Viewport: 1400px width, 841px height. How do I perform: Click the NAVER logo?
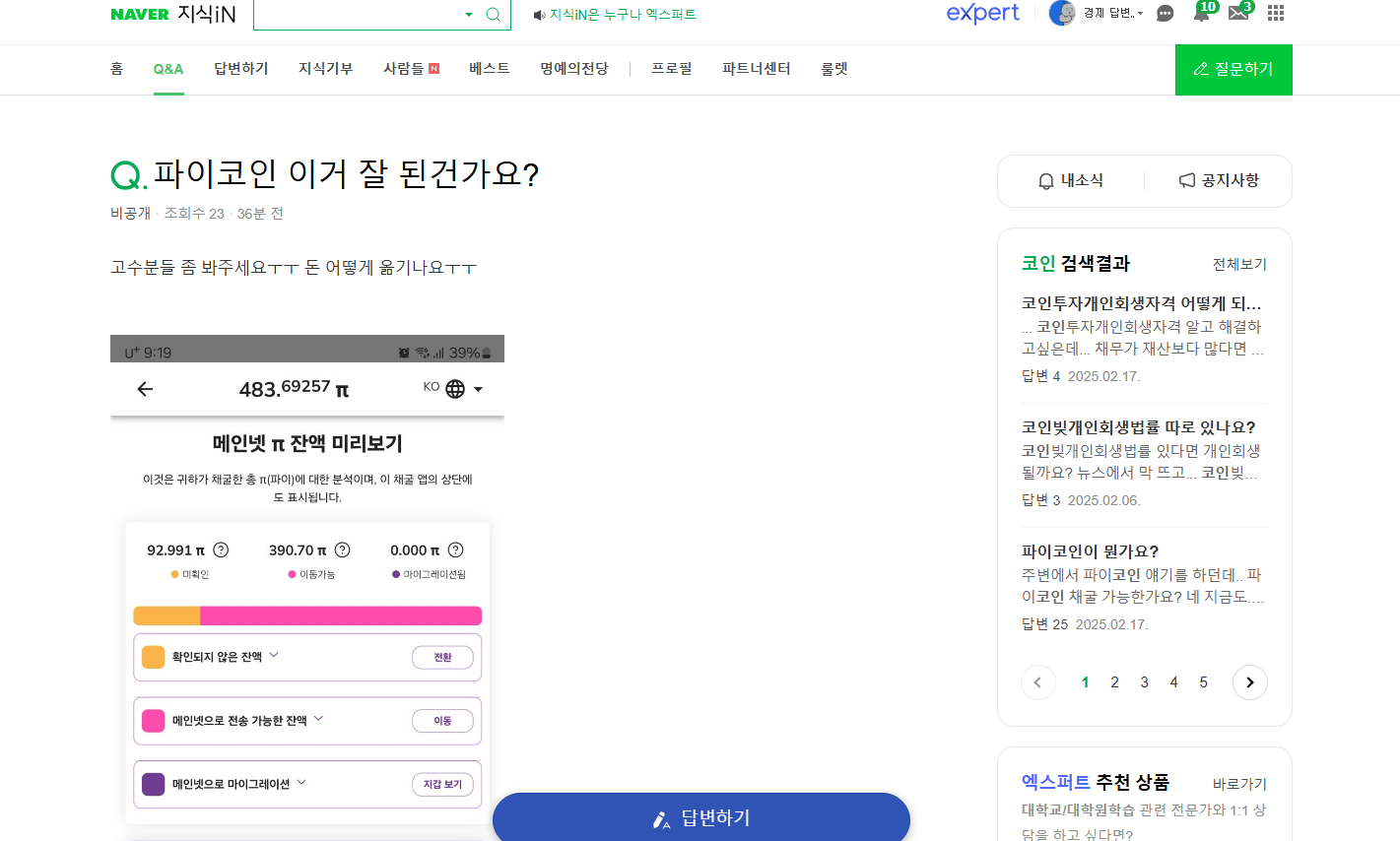[x=140, y=15]
